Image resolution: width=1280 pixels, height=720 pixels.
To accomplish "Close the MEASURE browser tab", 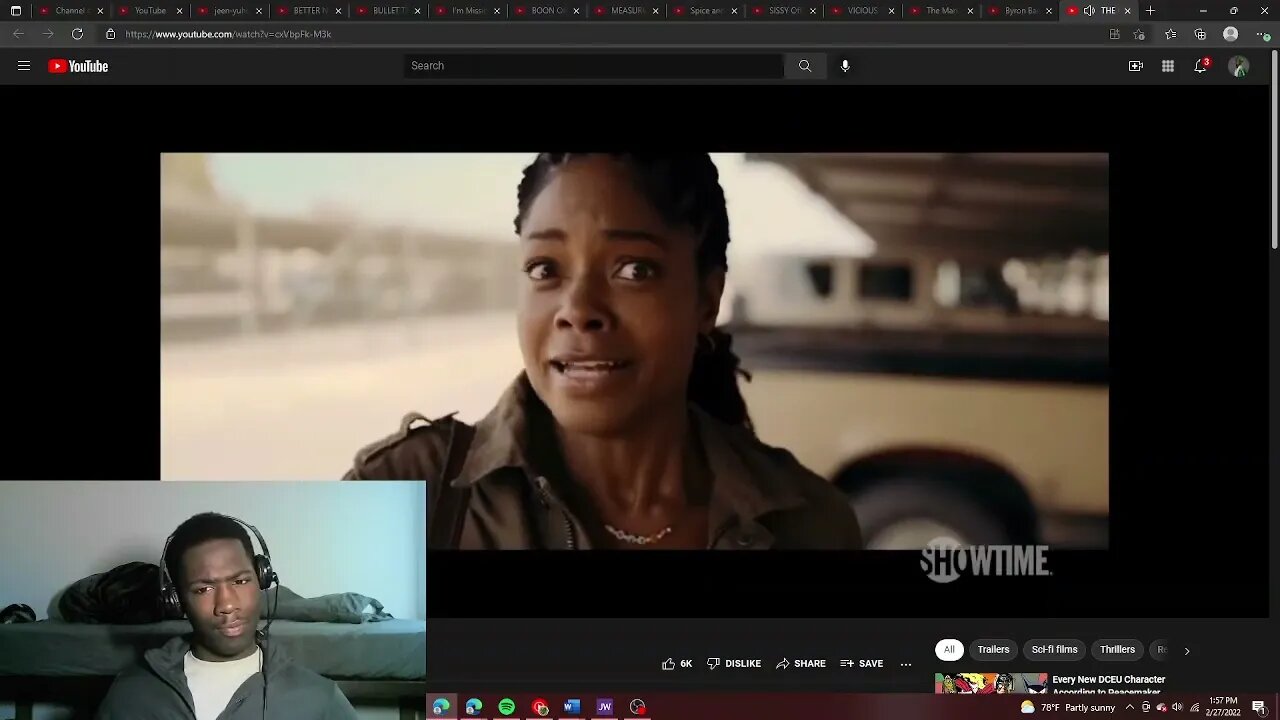I will point(655,11).
